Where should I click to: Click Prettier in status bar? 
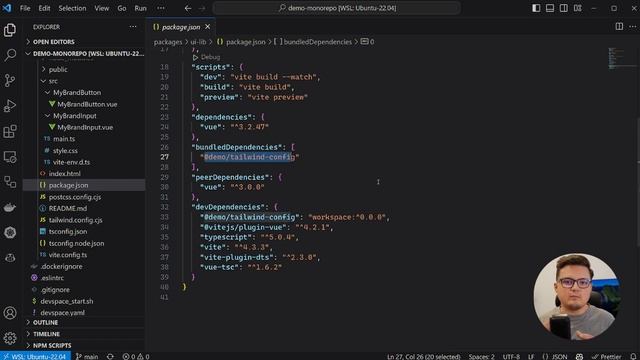[607, 356]
